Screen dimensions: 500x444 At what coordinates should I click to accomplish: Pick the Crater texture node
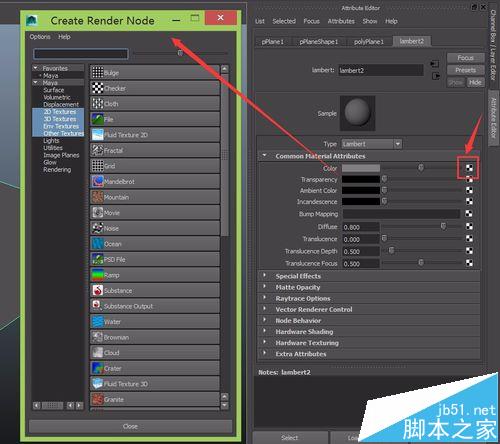coord(155,368)
